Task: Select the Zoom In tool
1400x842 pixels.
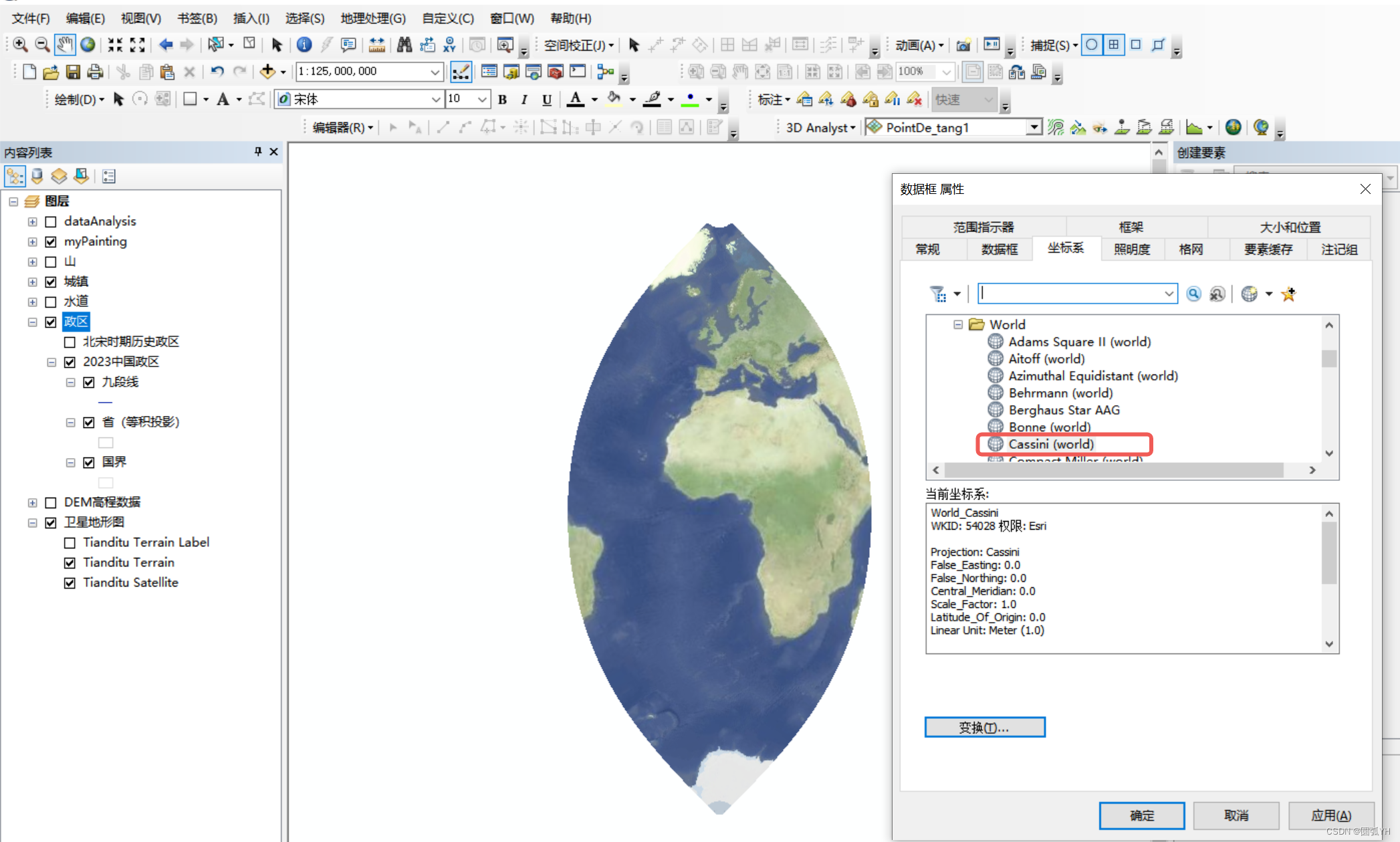Action: click(x=19, y=45)
